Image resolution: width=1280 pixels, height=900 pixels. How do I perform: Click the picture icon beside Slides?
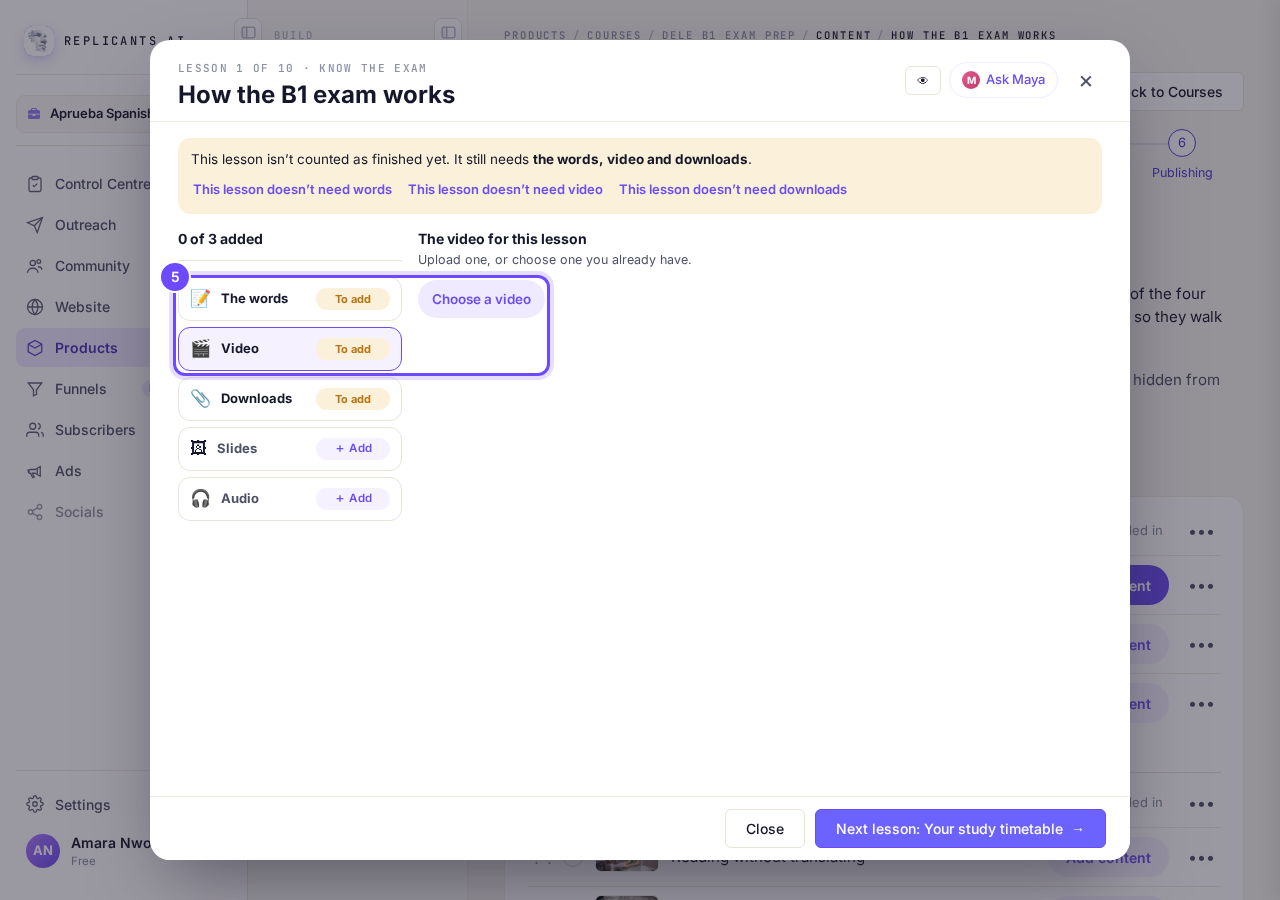[198, 449]
